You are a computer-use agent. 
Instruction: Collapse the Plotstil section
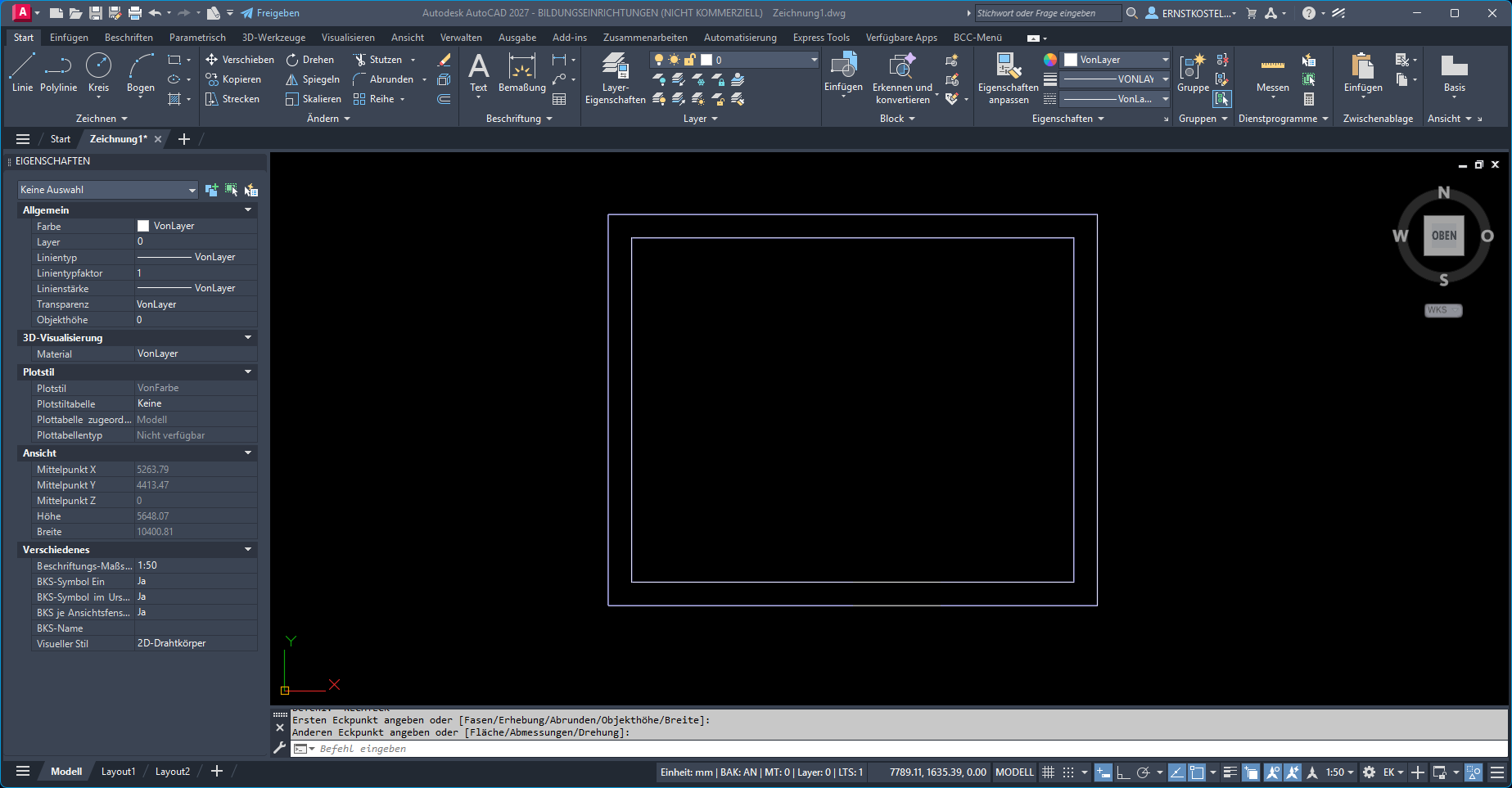coord(248,371)
